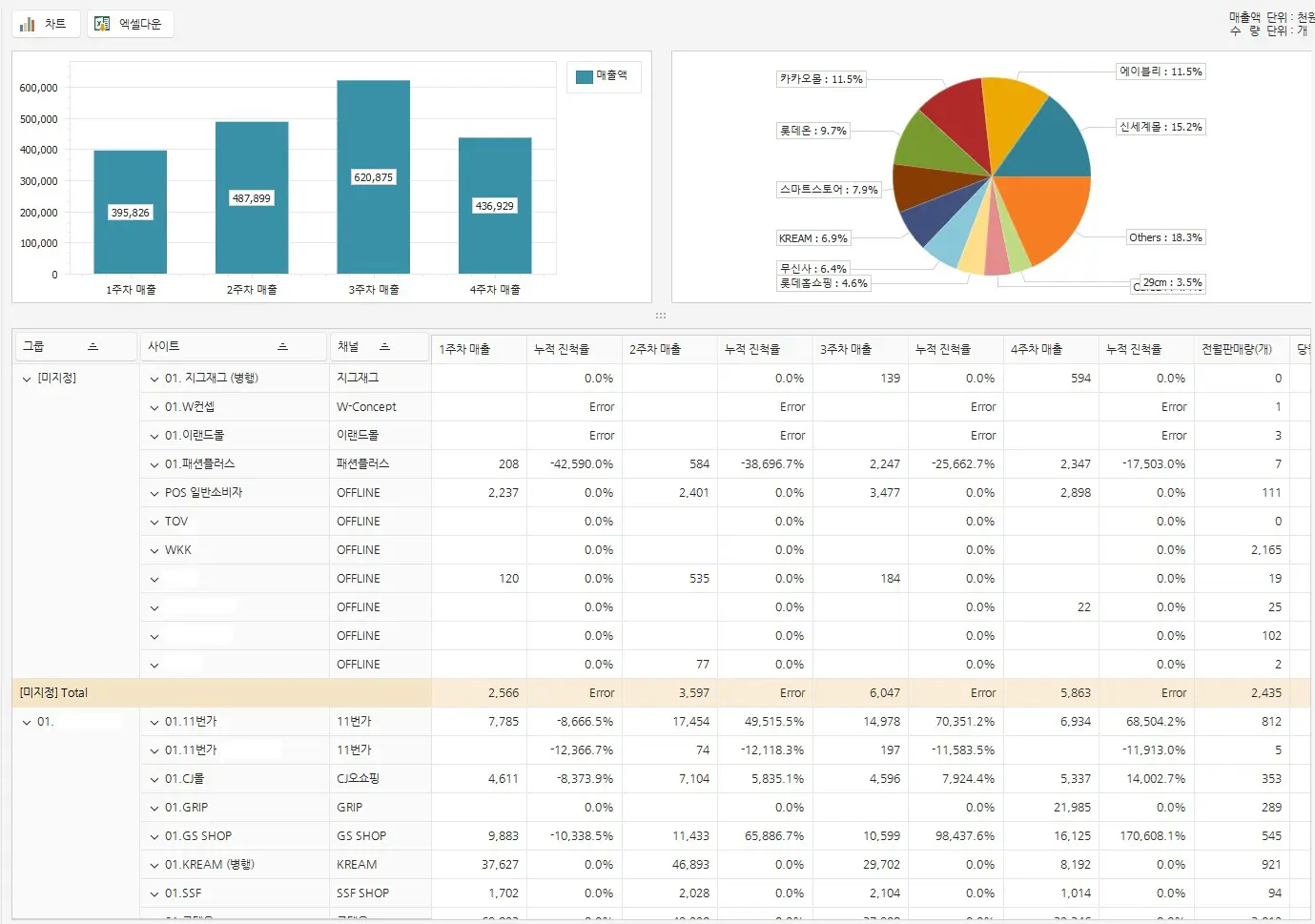1315x924 pixels.
Task: Click the splitter grip dots between charts and table
Action: [x=660, y=316]
